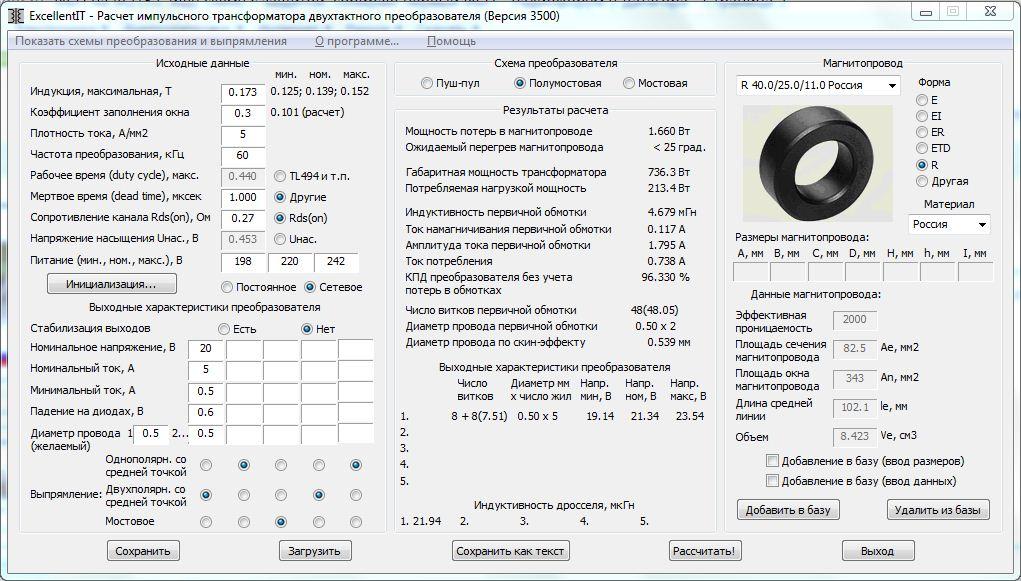
Task: Click the core volume field 8.423
Action: (855, 436)
